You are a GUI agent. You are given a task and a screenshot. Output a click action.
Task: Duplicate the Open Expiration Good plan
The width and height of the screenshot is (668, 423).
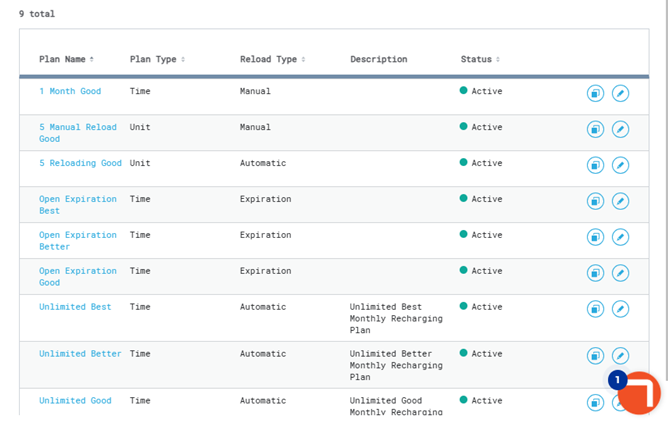point(595,273)
